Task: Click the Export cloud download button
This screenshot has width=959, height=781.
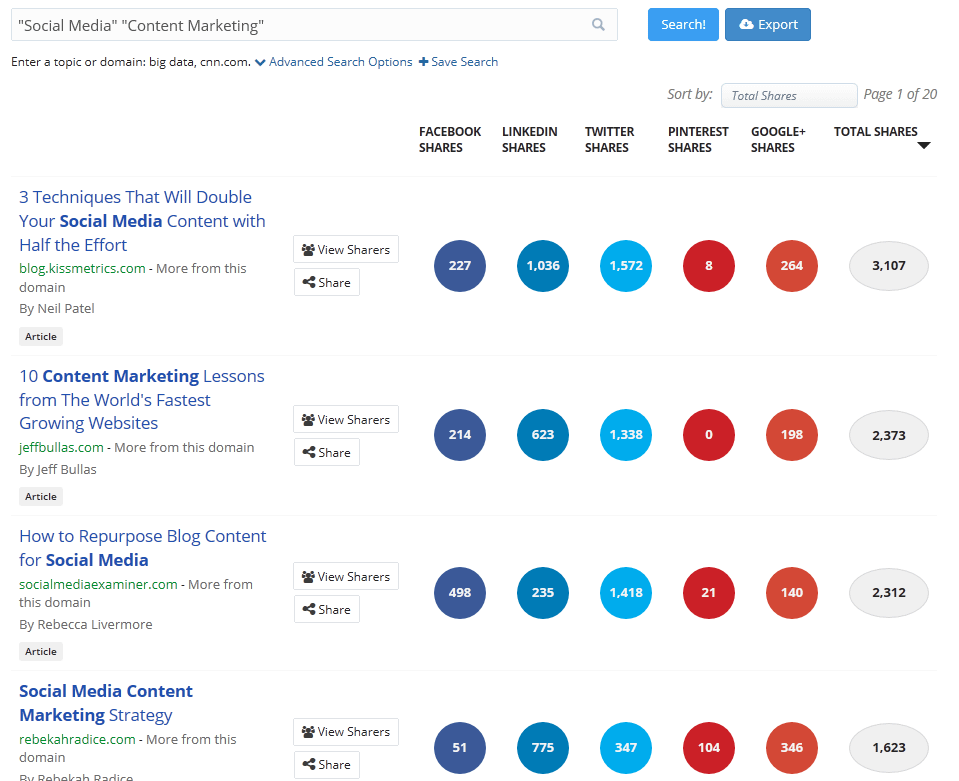Action: click(767, 25)
